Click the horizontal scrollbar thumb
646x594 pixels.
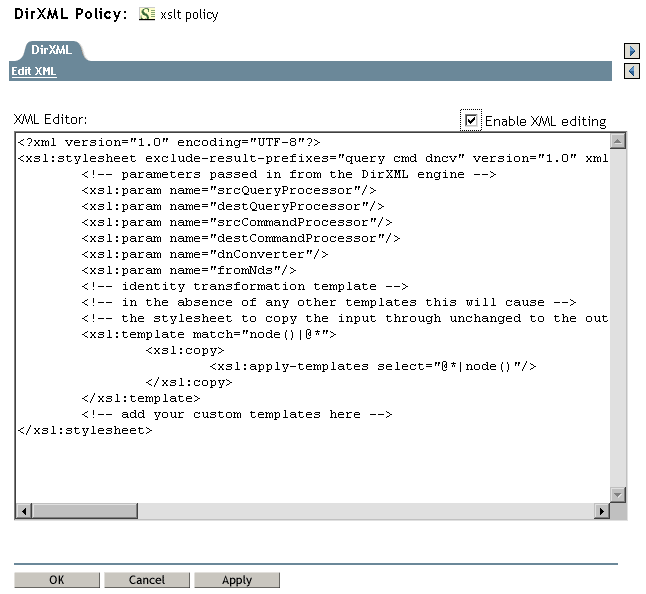point(84,511)
